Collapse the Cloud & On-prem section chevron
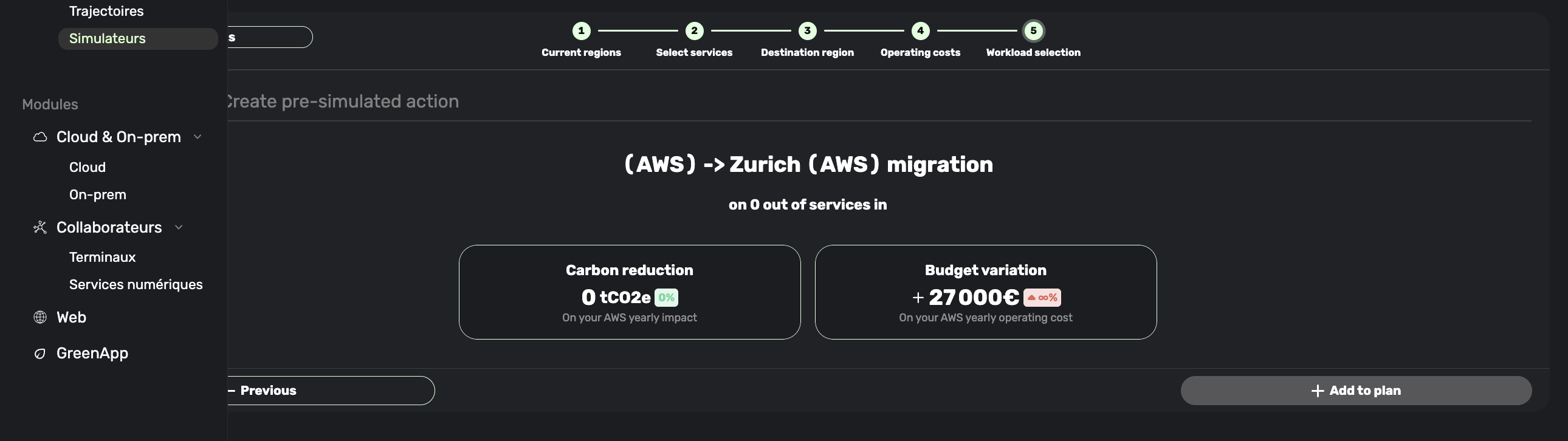This screenshot has height=441, width=1568. tap(198, 137)
